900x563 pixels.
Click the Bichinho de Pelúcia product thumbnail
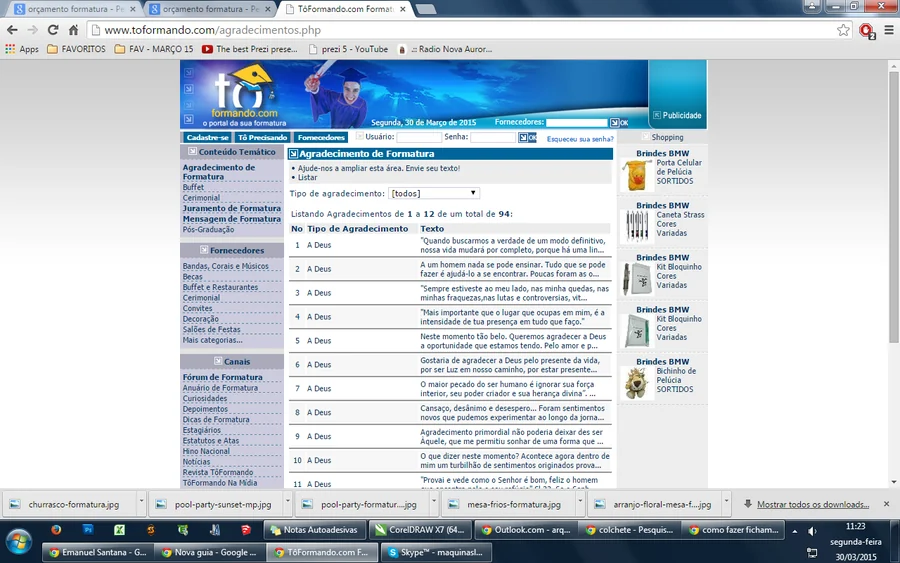(637, 383)
